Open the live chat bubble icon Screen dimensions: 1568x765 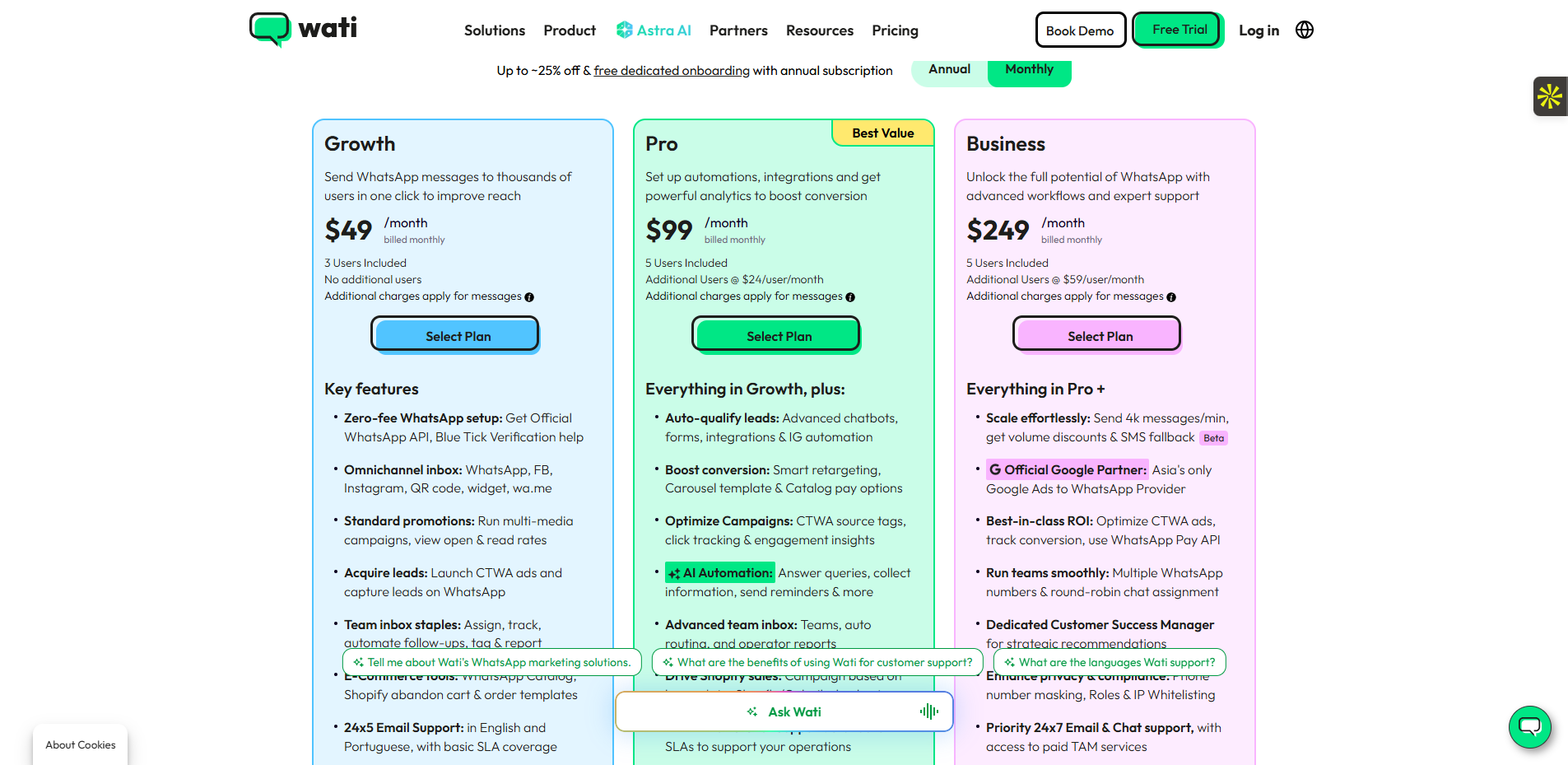(x=1529, y=726)
